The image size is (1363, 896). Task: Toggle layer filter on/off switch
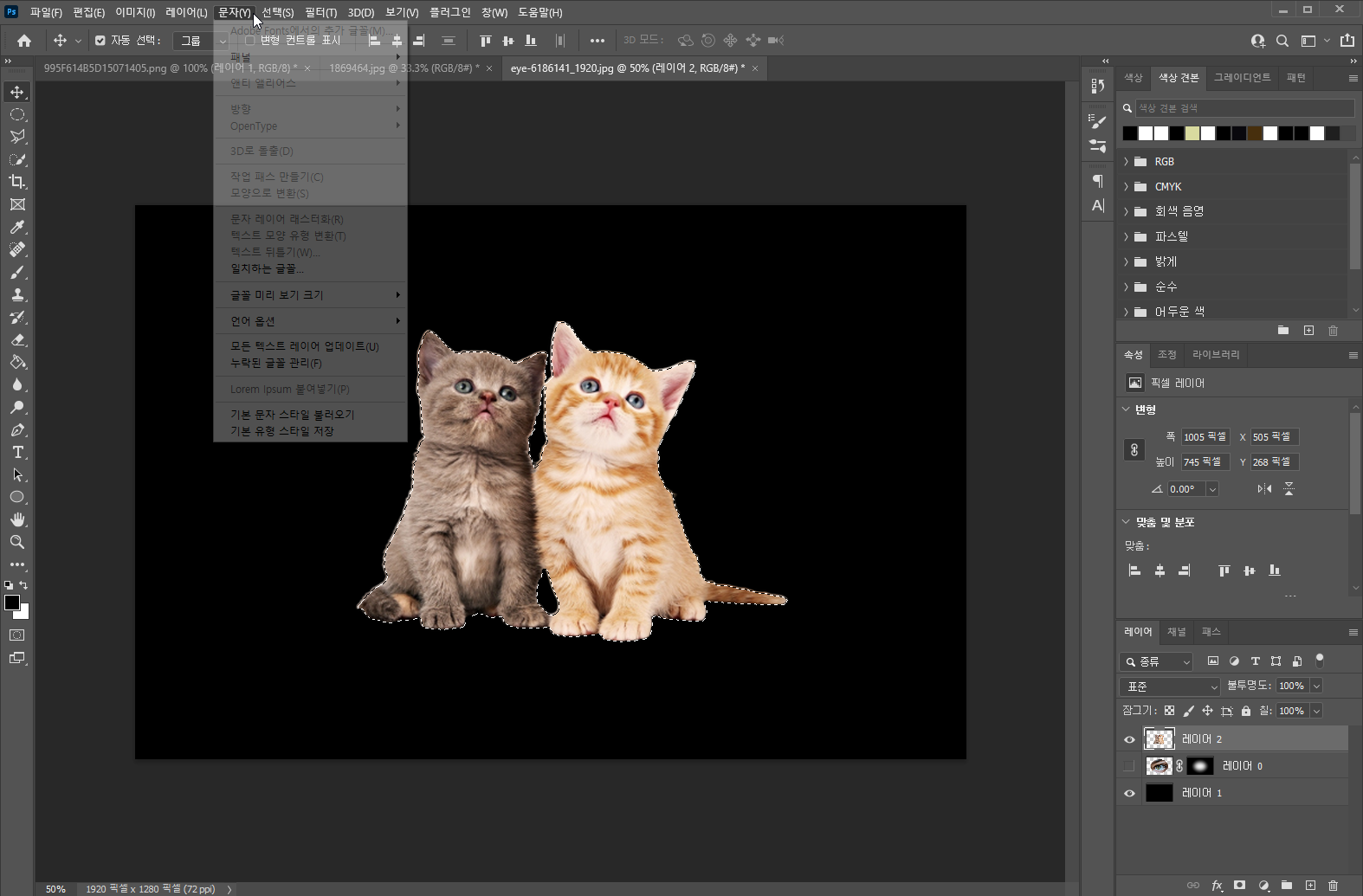point(1320,661)
